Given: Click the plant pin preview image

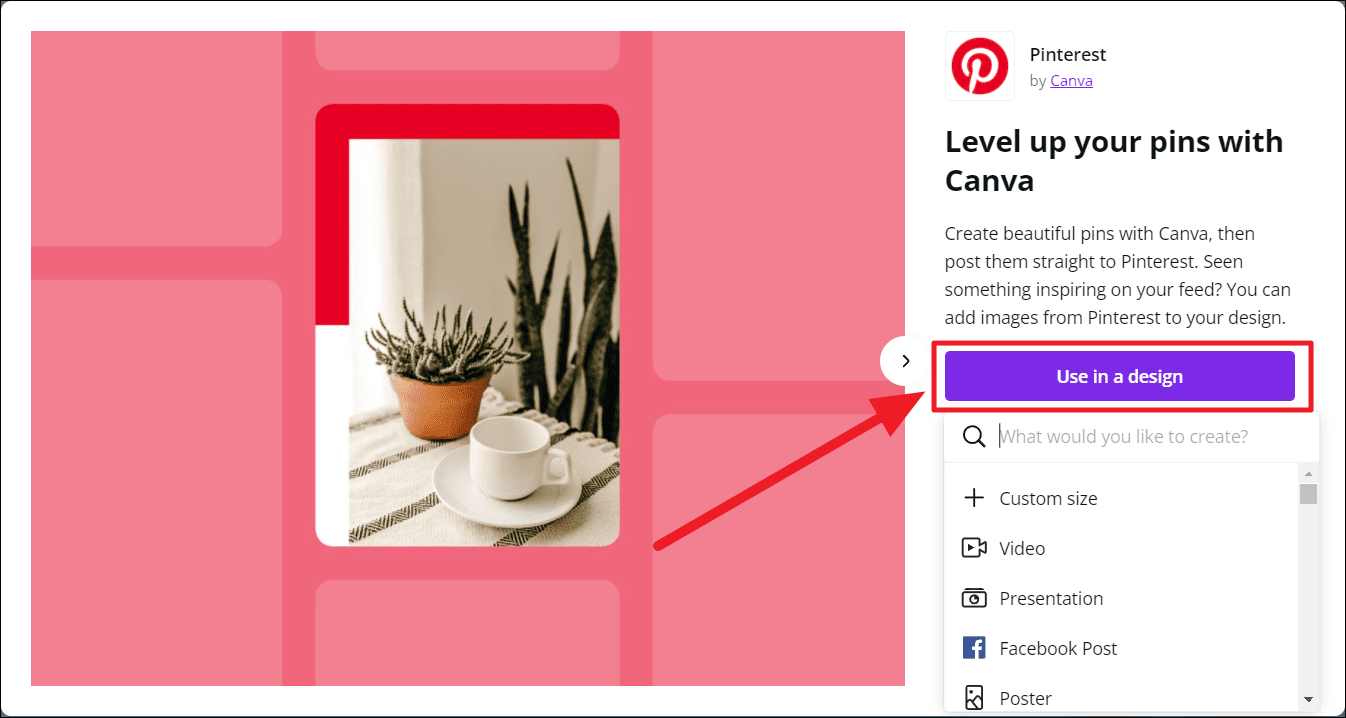Looking at the screenshot, I should pyautogui.click(x=468, y=325).
